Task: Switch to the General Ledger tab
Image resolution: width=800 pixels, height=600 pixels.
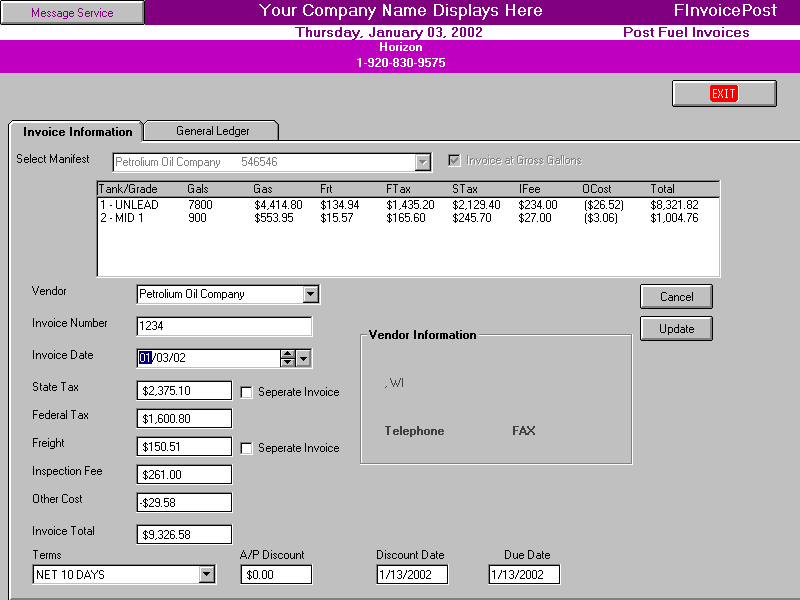Action: tap(212, 131)
